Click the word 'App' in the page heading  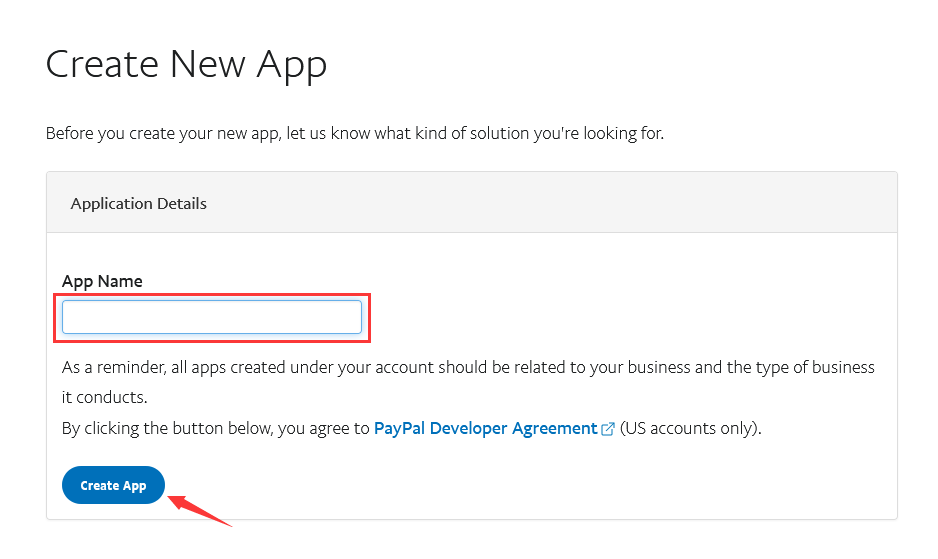pyautogui.click(x=292, y=65)
